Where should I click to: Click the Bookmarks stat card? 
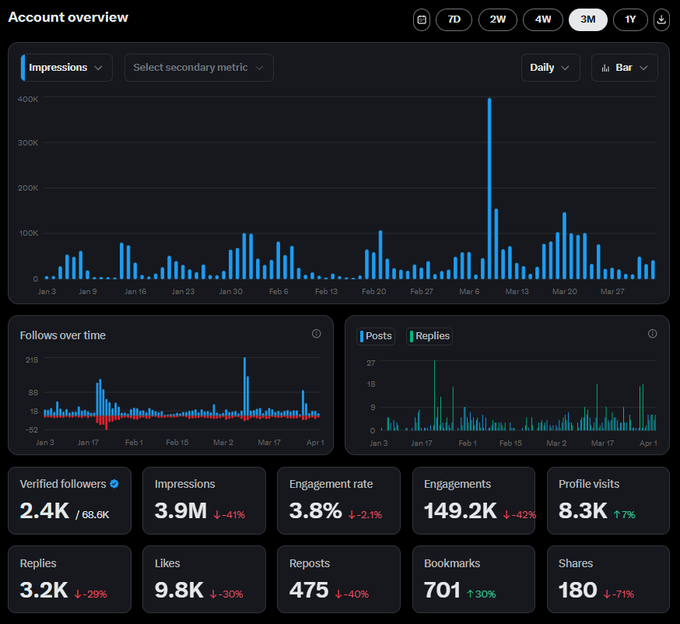472,579
